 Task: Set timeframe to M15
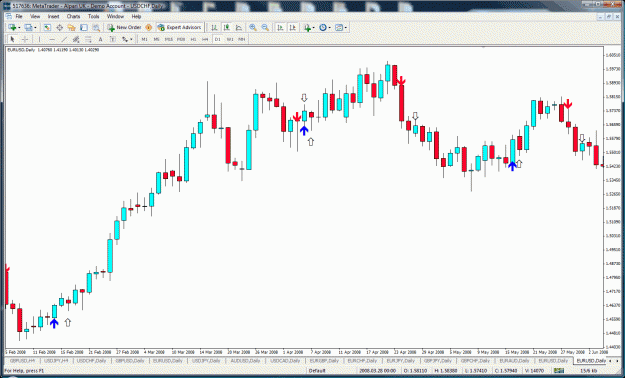tap(169, 39)
